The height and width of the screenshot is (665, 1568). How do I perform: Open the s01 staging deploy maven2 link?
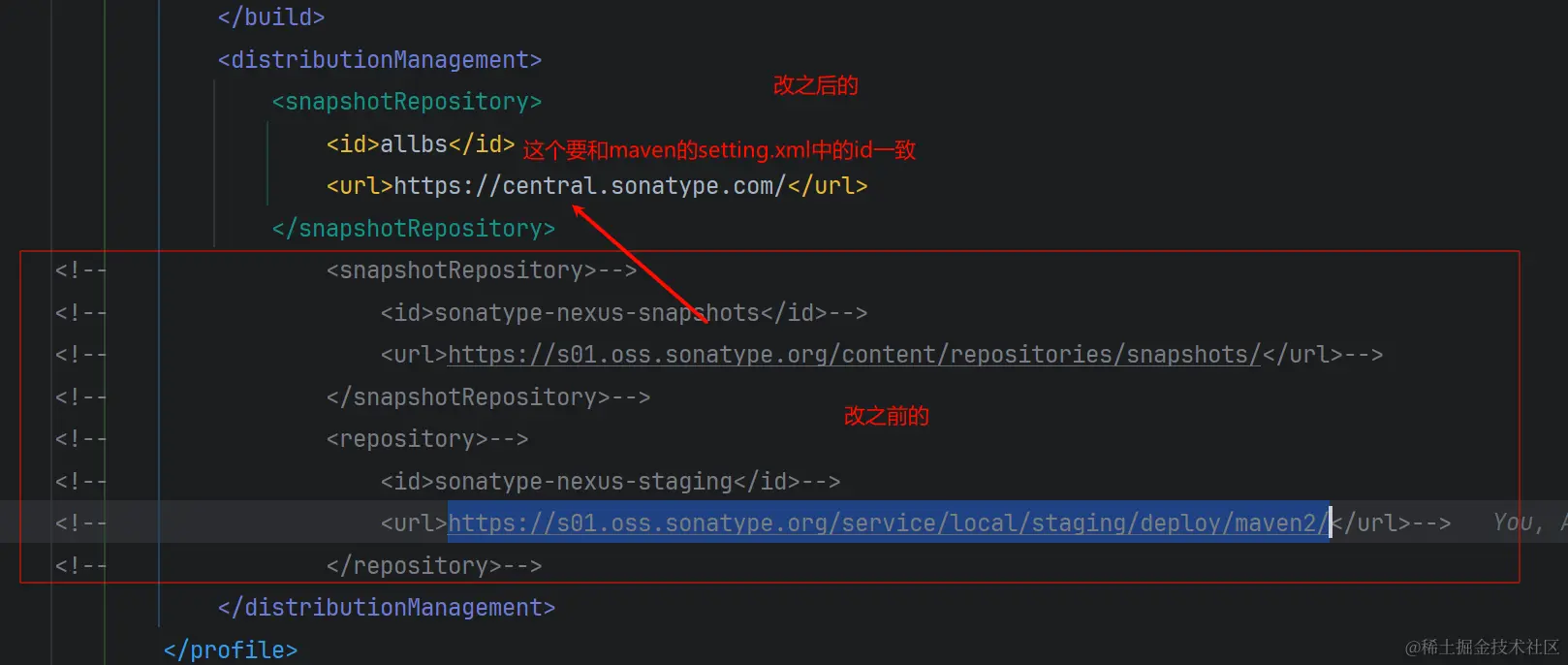click(888, 523)
